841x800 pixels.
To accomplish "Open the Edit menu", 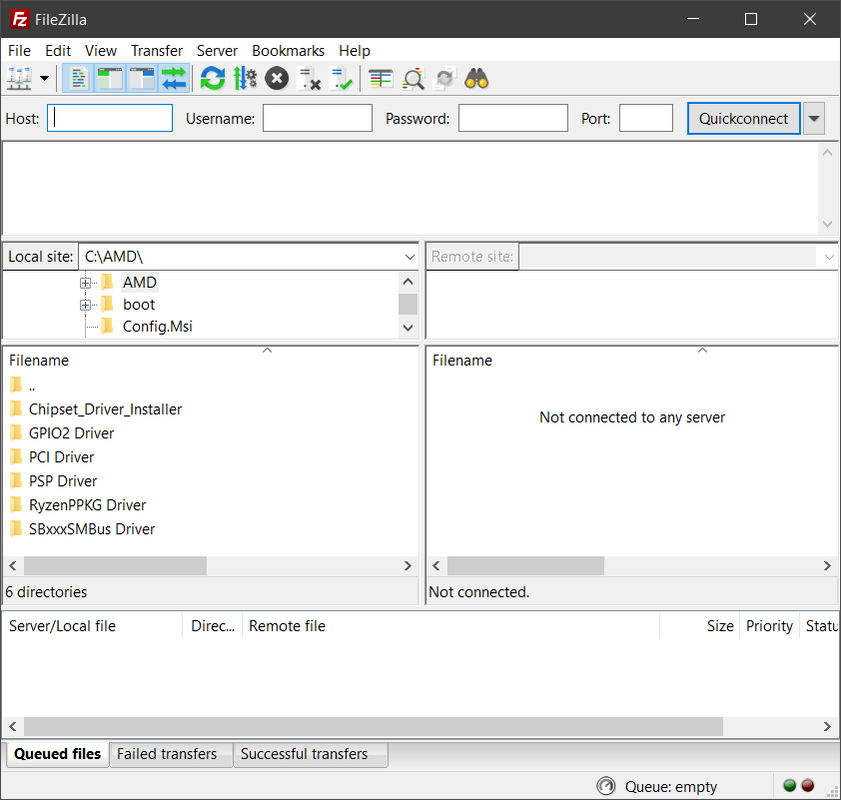I will [58, 50].
